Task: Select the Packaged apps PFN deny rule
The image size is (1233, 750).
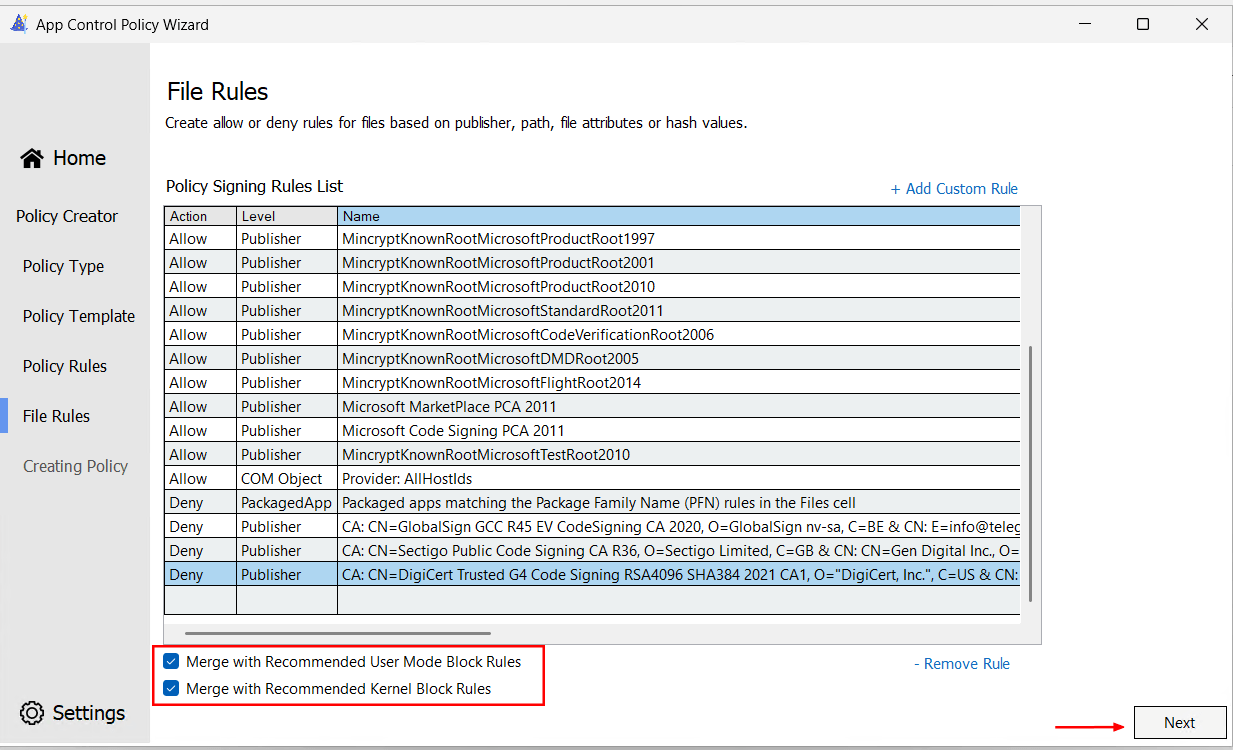Action: coord(592,503)
